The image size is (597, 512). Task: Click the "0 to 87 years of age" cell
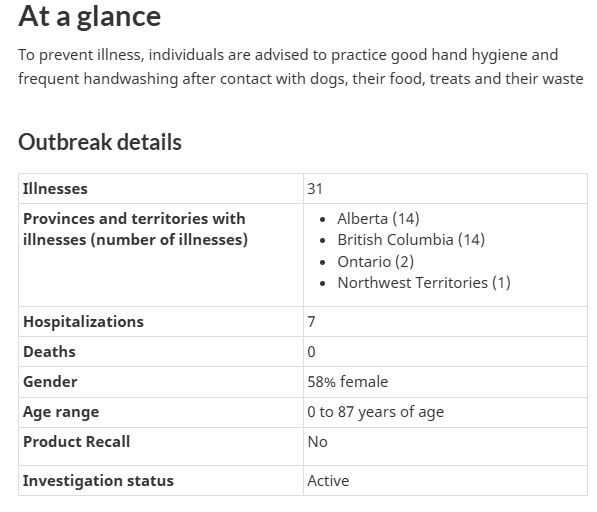point(375,412)
